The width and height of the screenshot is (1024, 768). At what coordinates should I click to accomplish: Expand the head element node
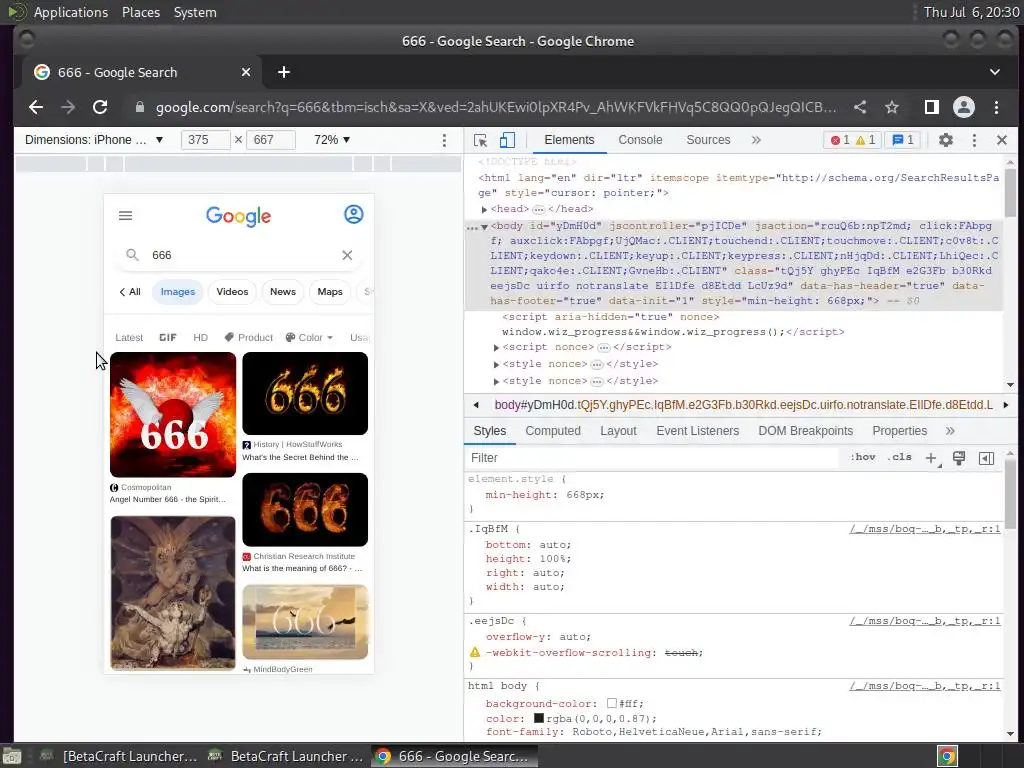click(485, 210)
